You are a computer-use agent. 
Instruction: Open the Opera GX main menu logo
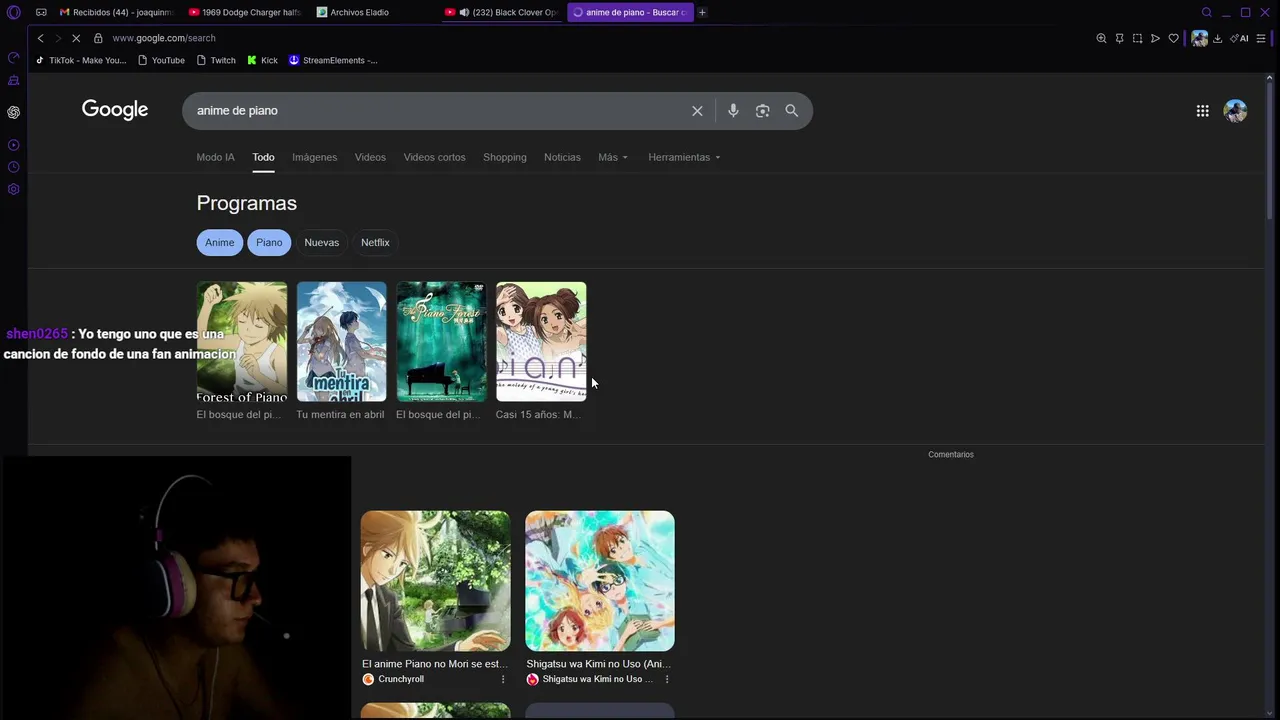(x=13, y=12)
